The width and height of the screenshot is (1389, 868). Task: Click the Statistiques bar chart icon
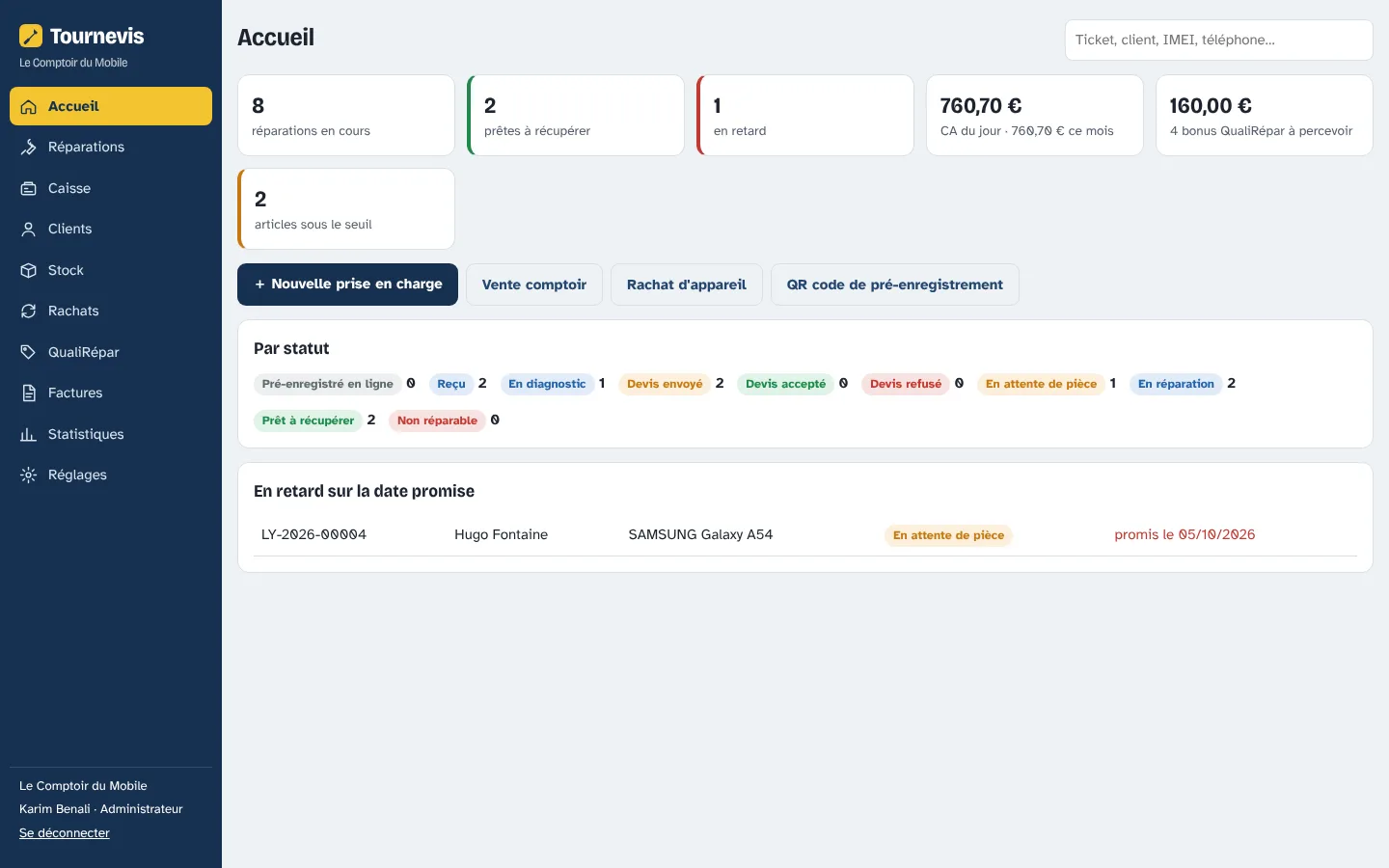pos(29,434)
